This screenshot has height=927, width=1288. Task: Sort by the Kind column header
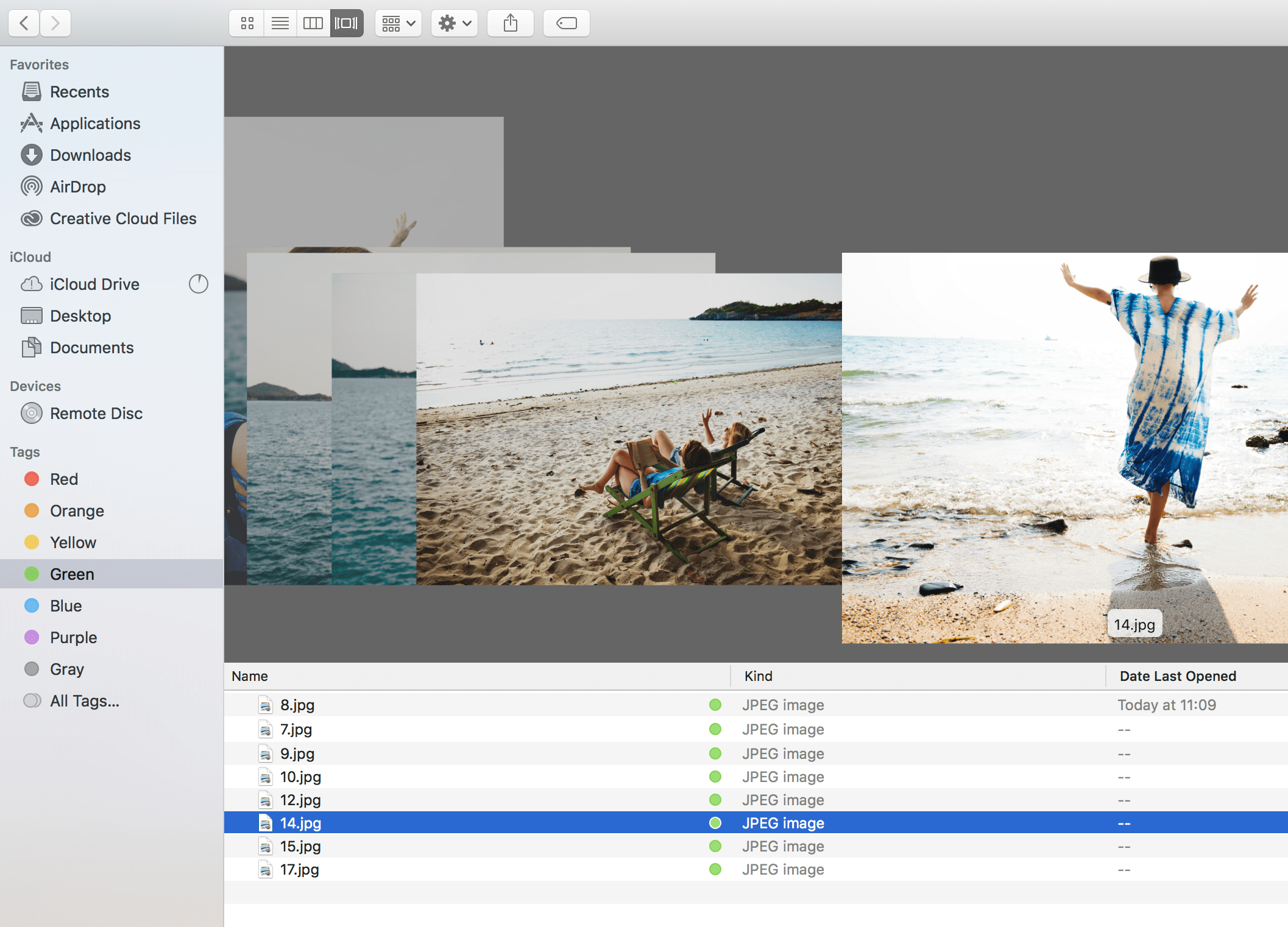758,676
